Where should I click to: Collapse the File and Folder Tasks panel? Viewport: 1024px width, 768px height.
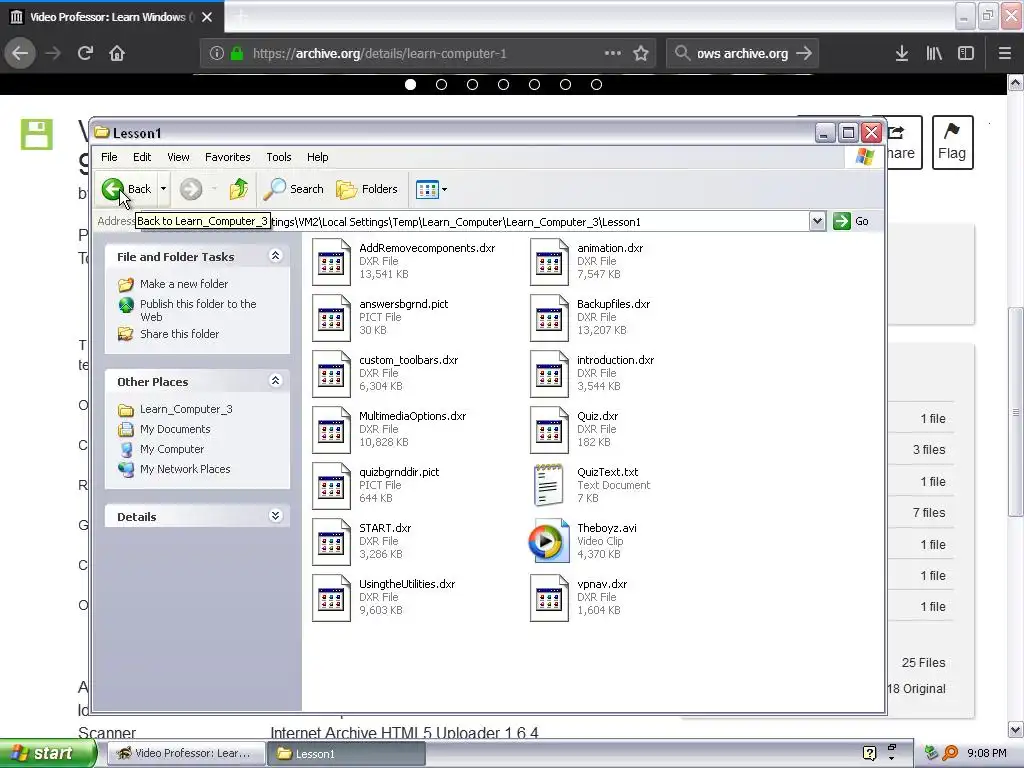[x=276, y=256]
